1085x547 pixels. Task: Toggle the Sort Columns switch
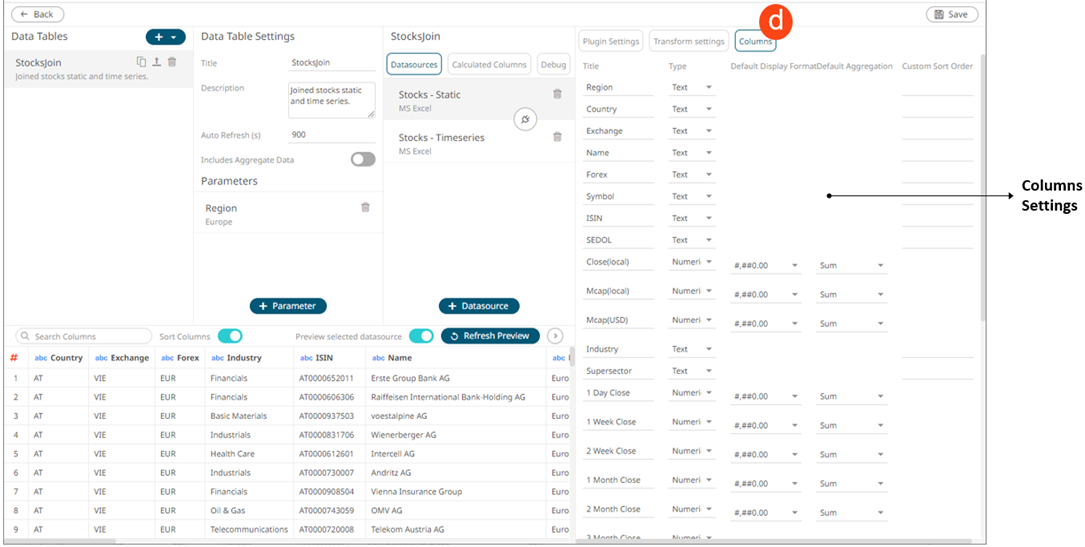coord(230,336)
